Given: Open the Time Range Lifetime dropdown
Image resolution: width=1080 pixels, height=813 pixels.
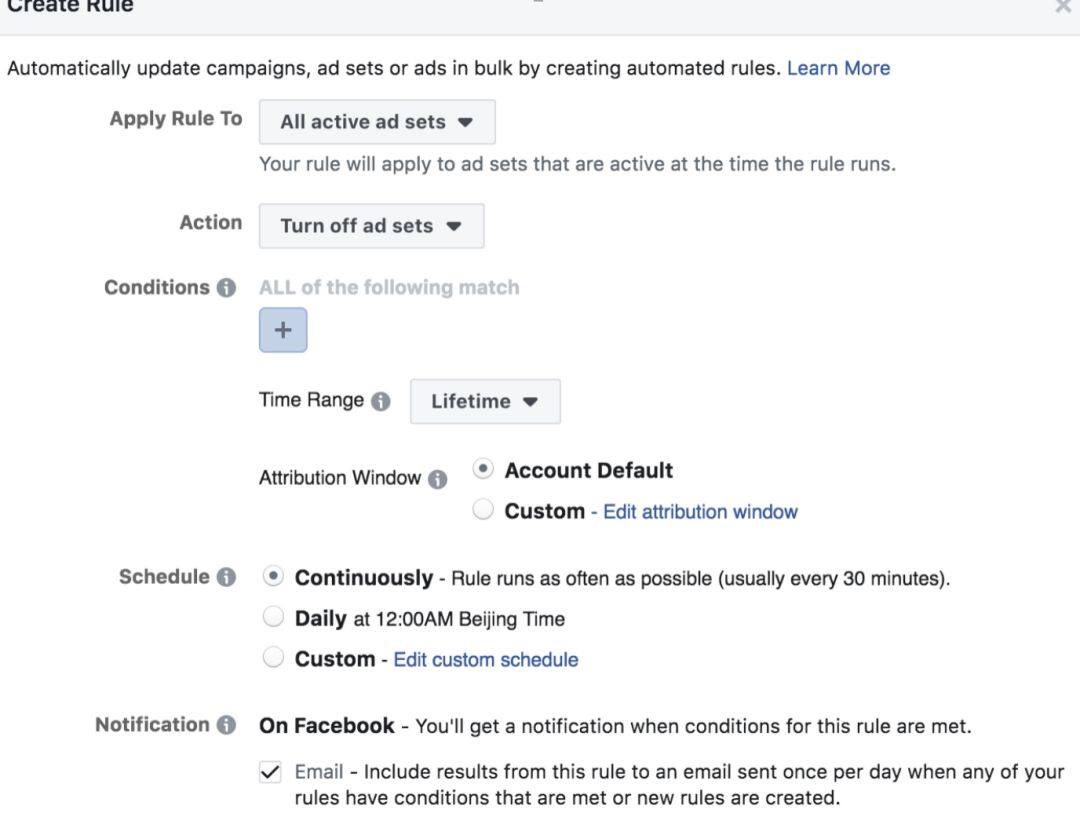Looking at the screenshot, I should pyautogui.click(x=485, y=401).
